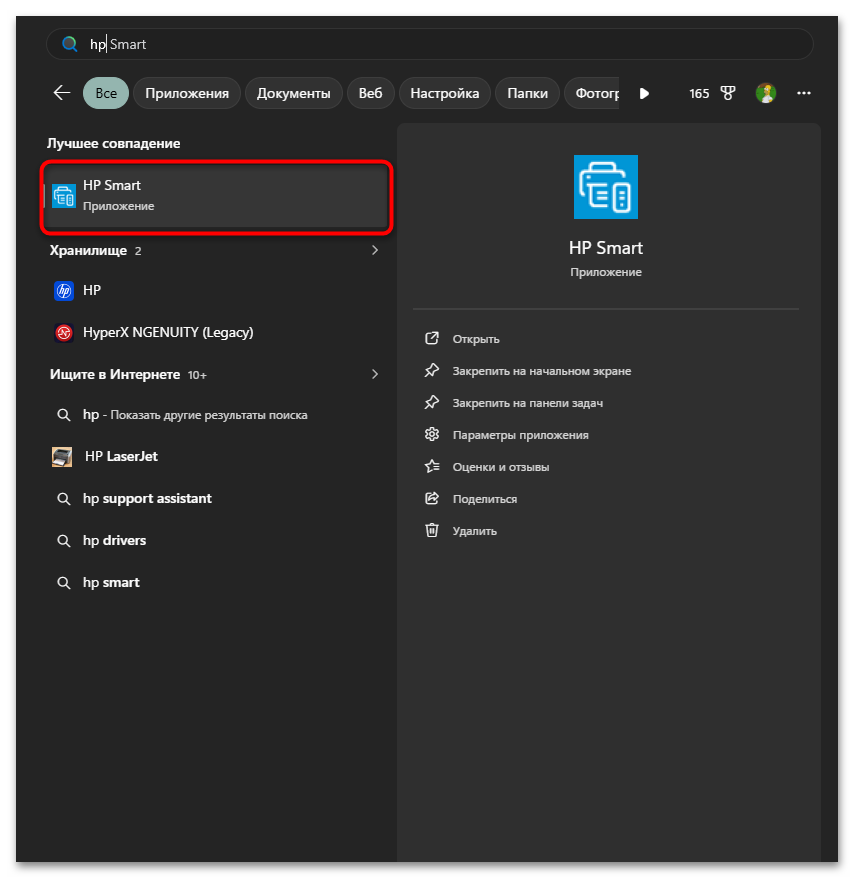Click search icon beside hp drivers
The height and width of the screenshot is (878, 854).
click(64, 541)
